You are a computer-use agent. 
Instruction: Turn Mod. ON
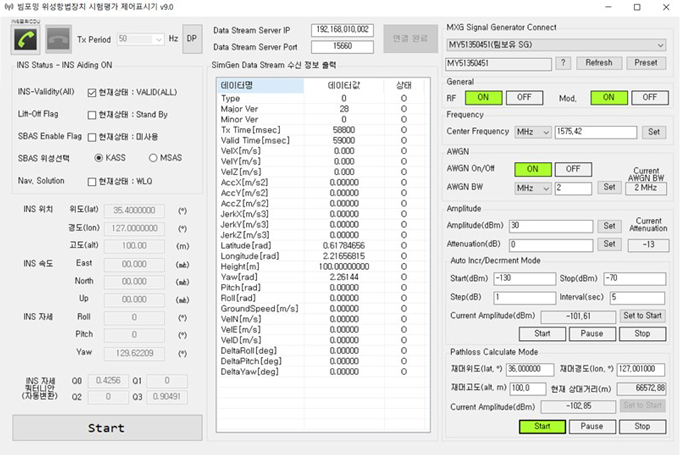click(x=609, y=98)
